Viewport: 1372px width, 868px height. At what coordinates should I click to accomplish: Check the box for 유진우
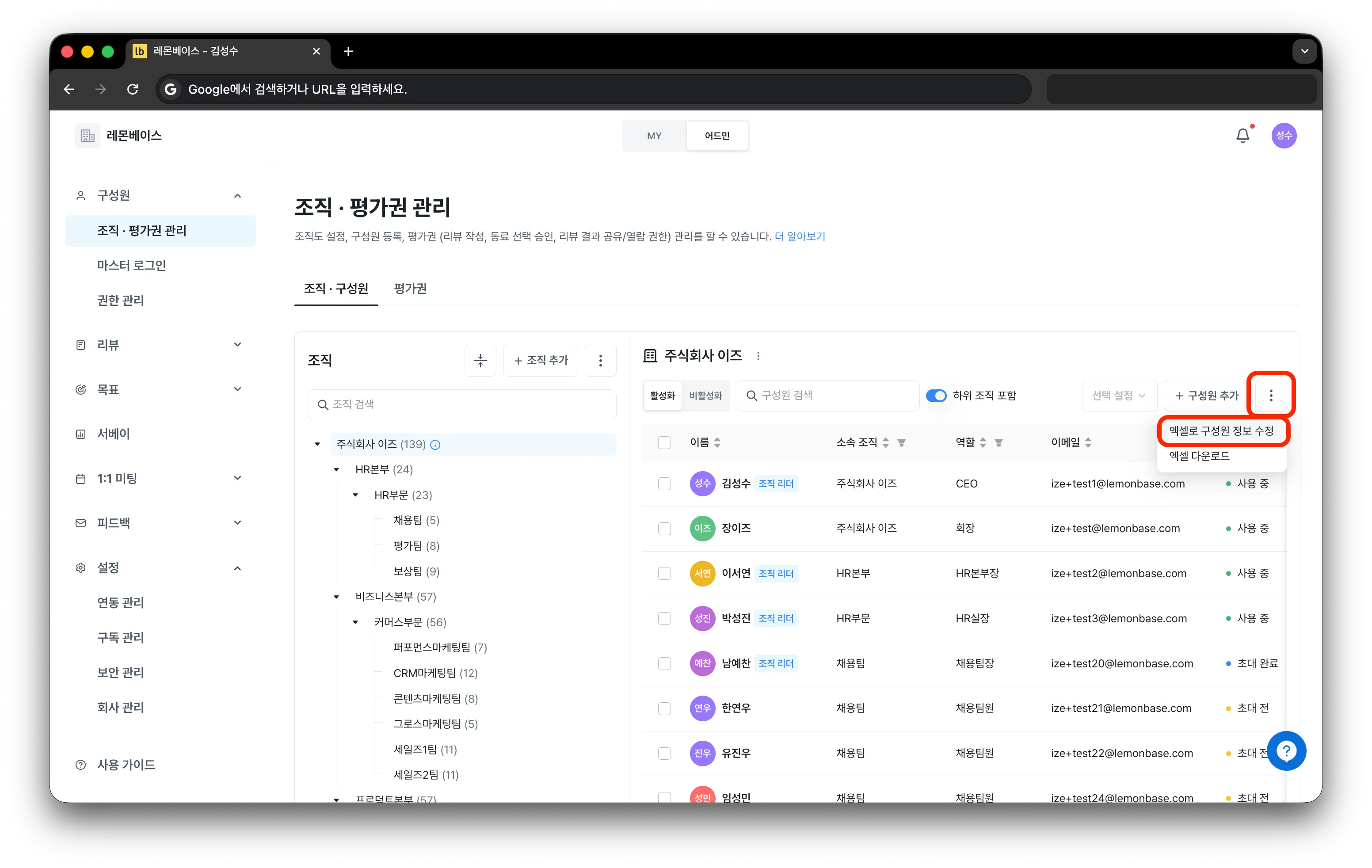click(664, 754)
